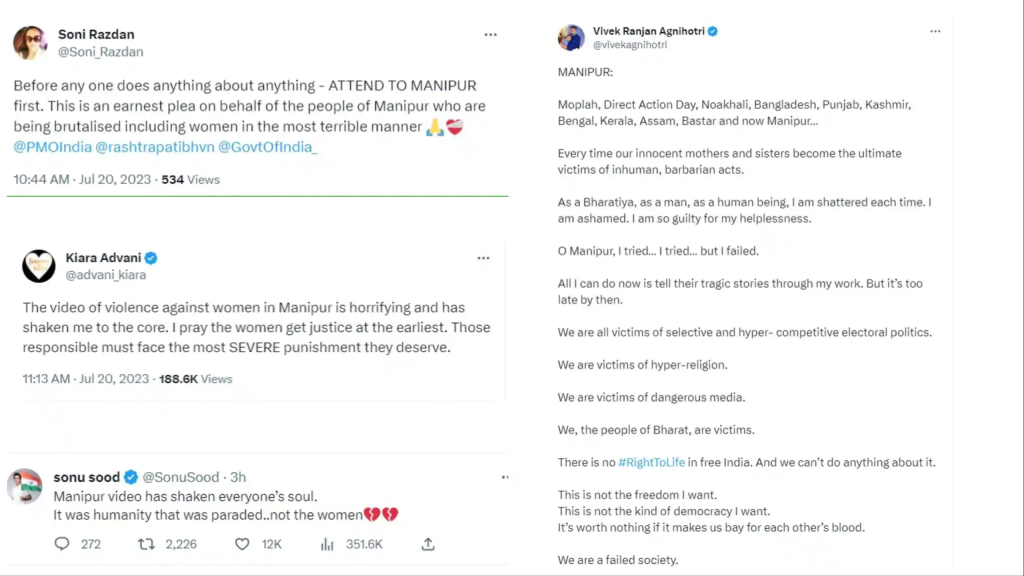
Task: Open more options on Soni Razdan's tweet
Action: coord(490,35)
